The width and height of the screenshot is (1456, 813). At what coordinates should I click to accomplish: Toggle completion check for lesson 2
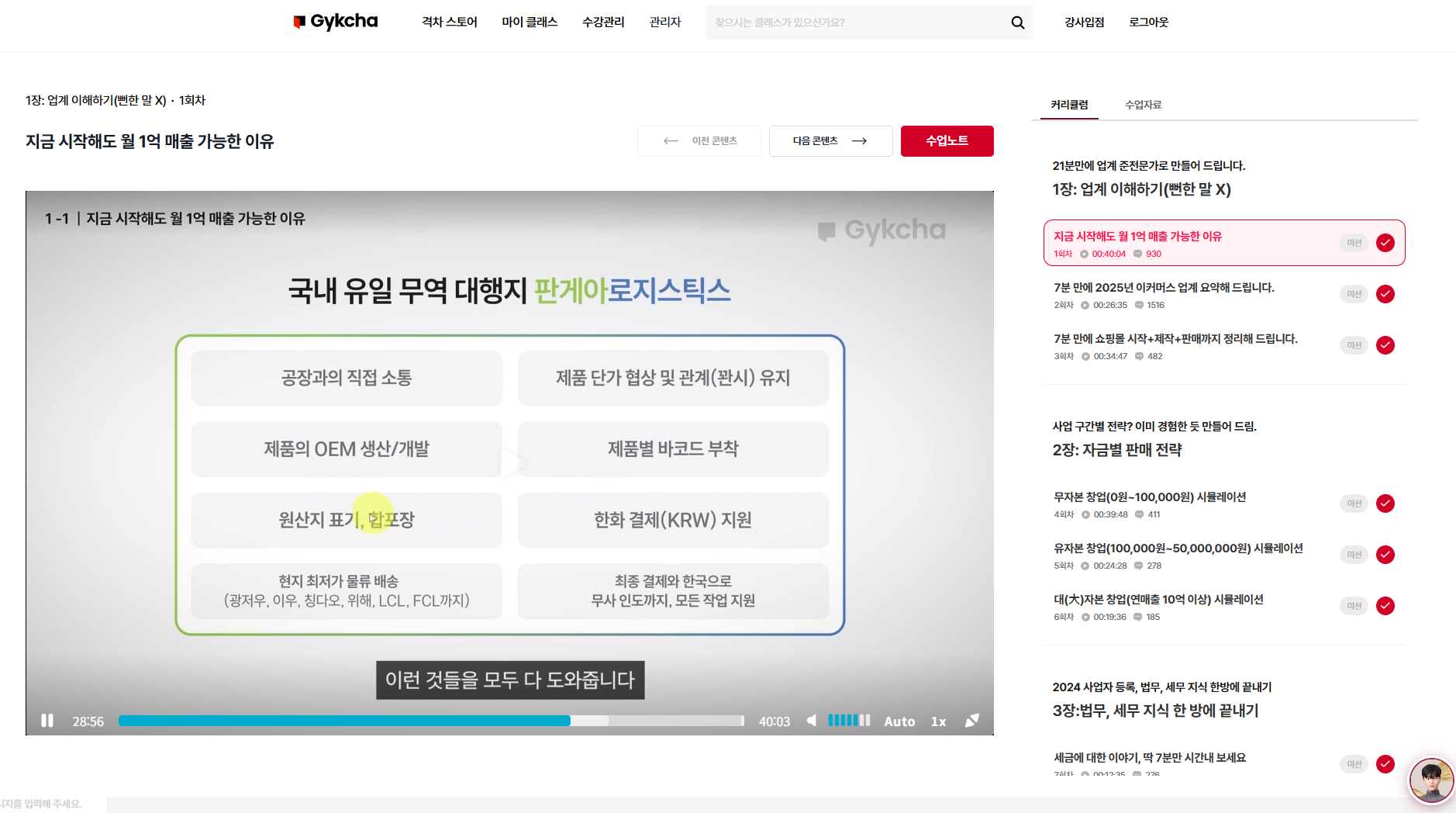[1385, 294]
